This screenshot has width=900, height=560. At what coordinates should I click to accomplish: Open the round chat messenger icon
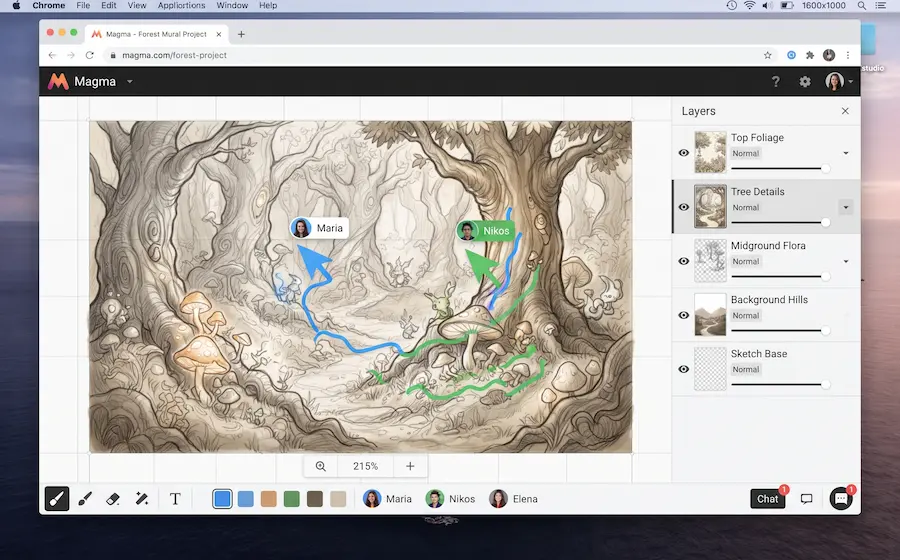point(841,499)
